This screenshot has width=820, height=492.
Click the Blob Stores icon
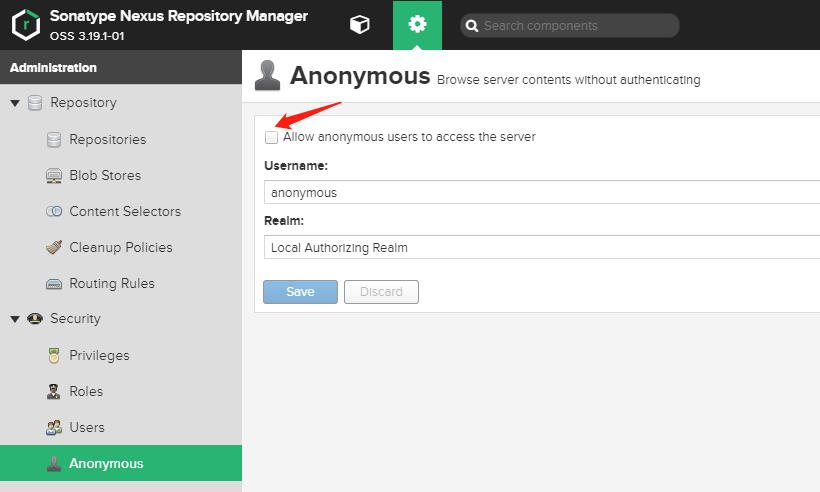pos(54,175)
